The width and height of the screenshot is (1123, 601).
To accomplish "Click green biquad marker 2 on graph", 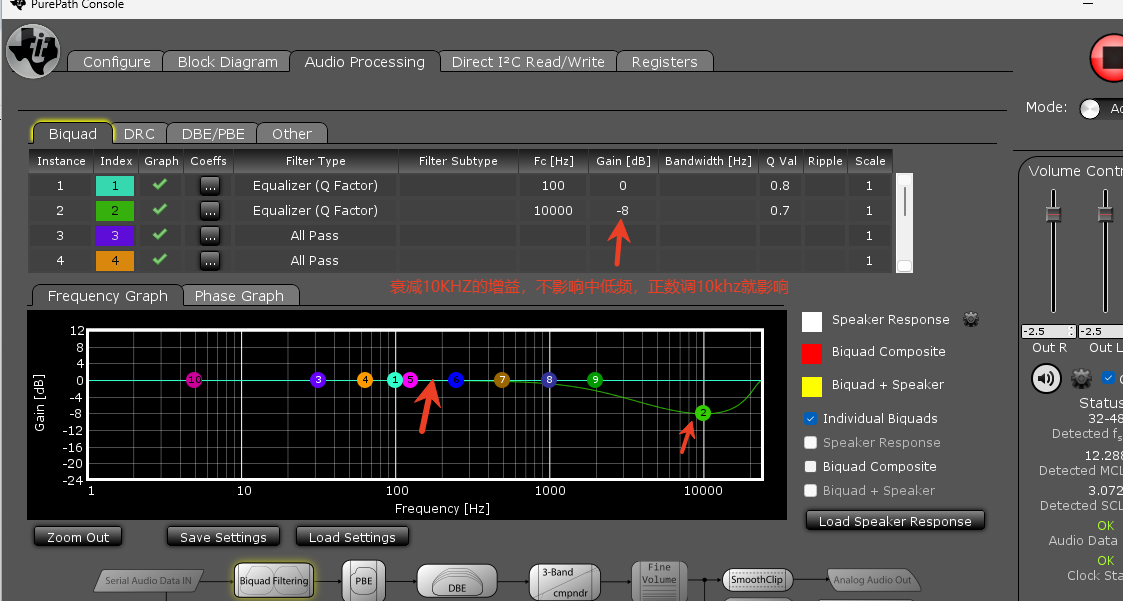I will [703, 413].
